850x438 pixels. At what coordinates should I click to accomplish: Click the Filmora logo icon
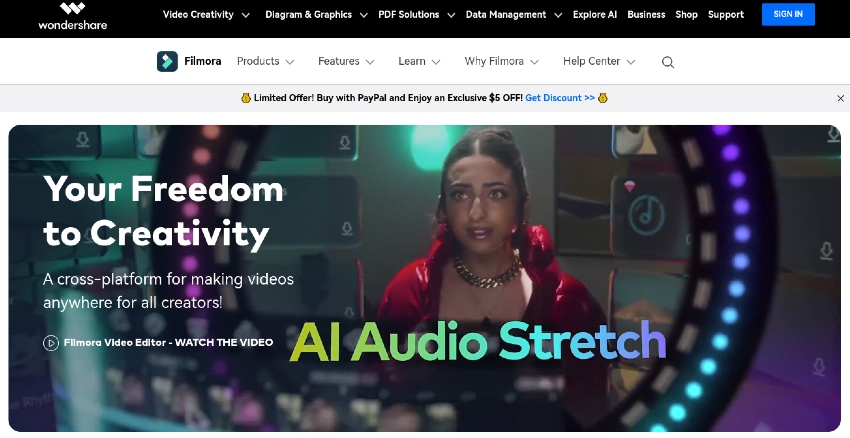[167, 61]
